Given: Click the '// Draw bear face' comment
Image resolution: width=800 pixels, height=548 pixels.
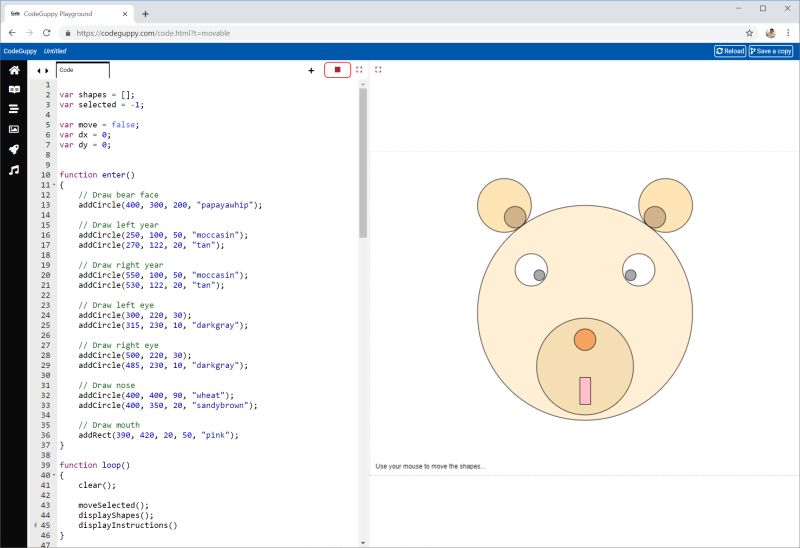Looking at the screenshot, I should coord(118,194).
